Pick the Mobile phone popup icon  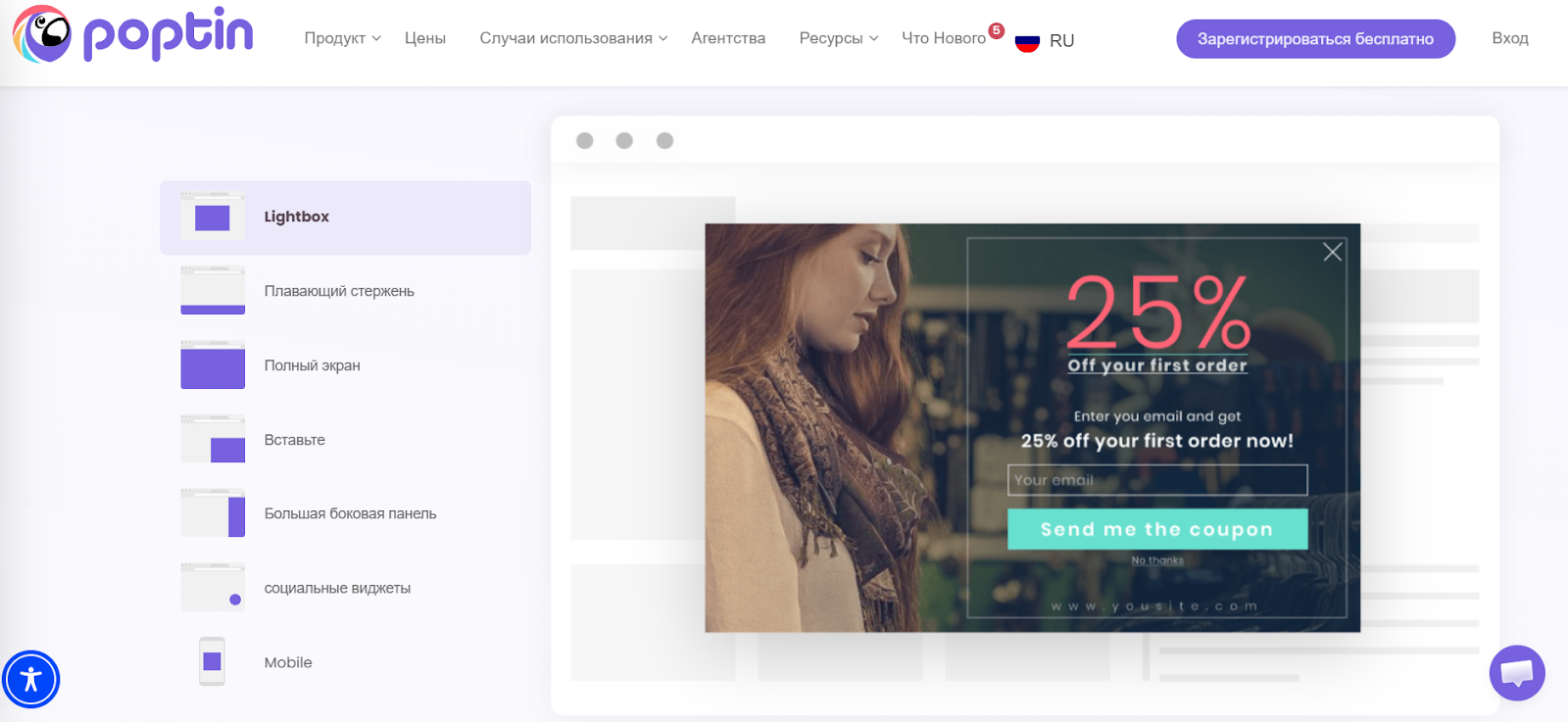pyautogui.click(x=212, y=662)
